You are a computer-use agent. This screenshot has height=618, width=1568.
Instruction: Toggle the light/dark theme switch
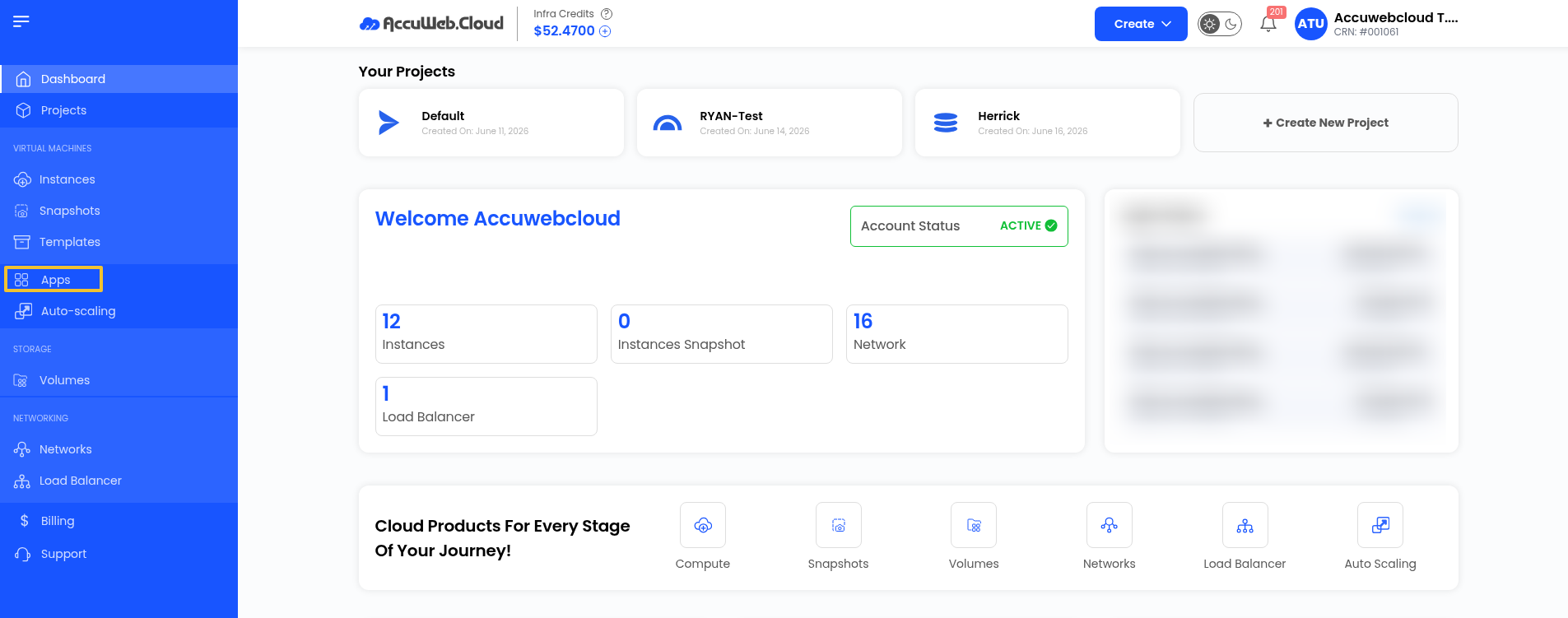1220,24
